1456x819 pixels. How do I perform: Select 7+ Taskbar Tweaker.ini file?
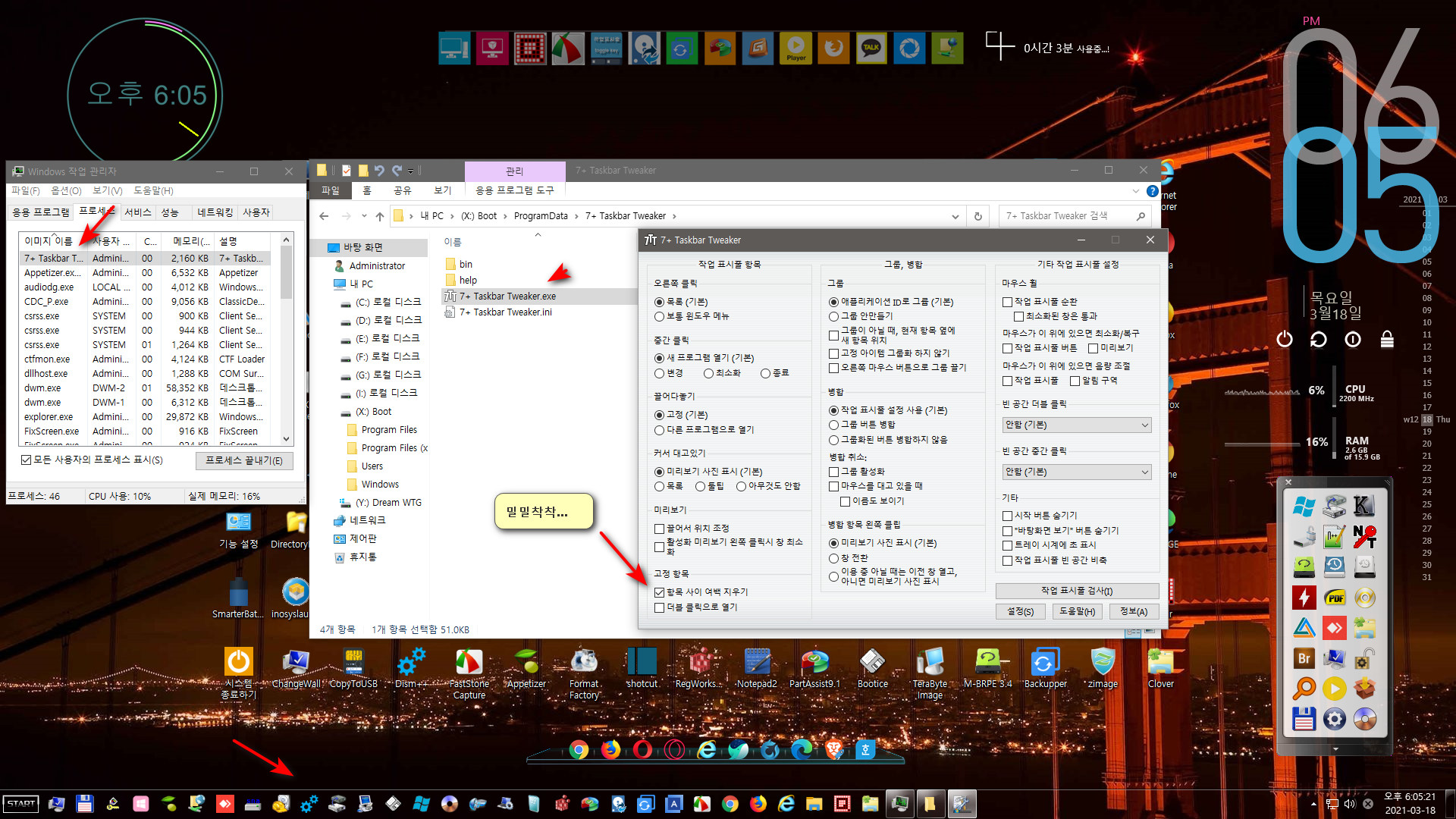click(505, 312)
